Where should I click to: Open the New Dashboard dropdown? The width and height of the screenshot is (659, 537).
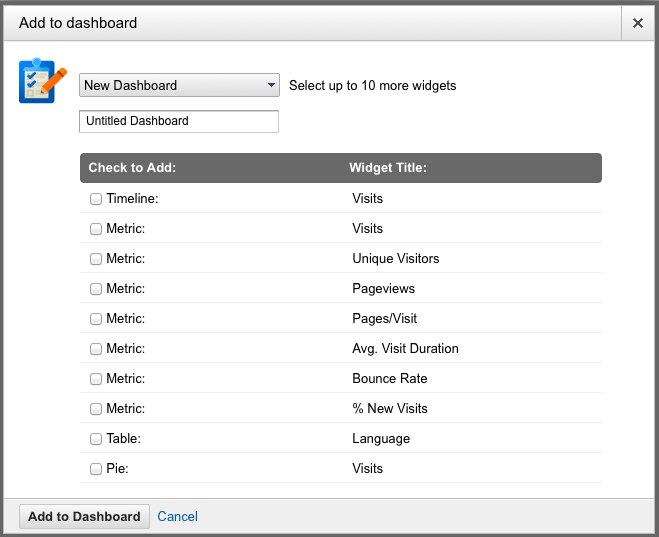179,86
